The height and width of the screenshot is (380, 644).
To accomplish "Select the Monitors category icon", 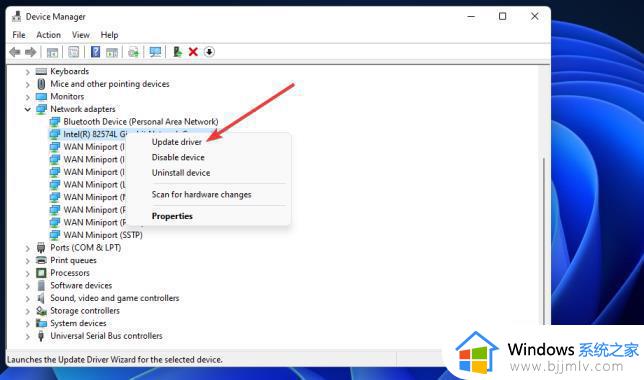I will 41,97.
